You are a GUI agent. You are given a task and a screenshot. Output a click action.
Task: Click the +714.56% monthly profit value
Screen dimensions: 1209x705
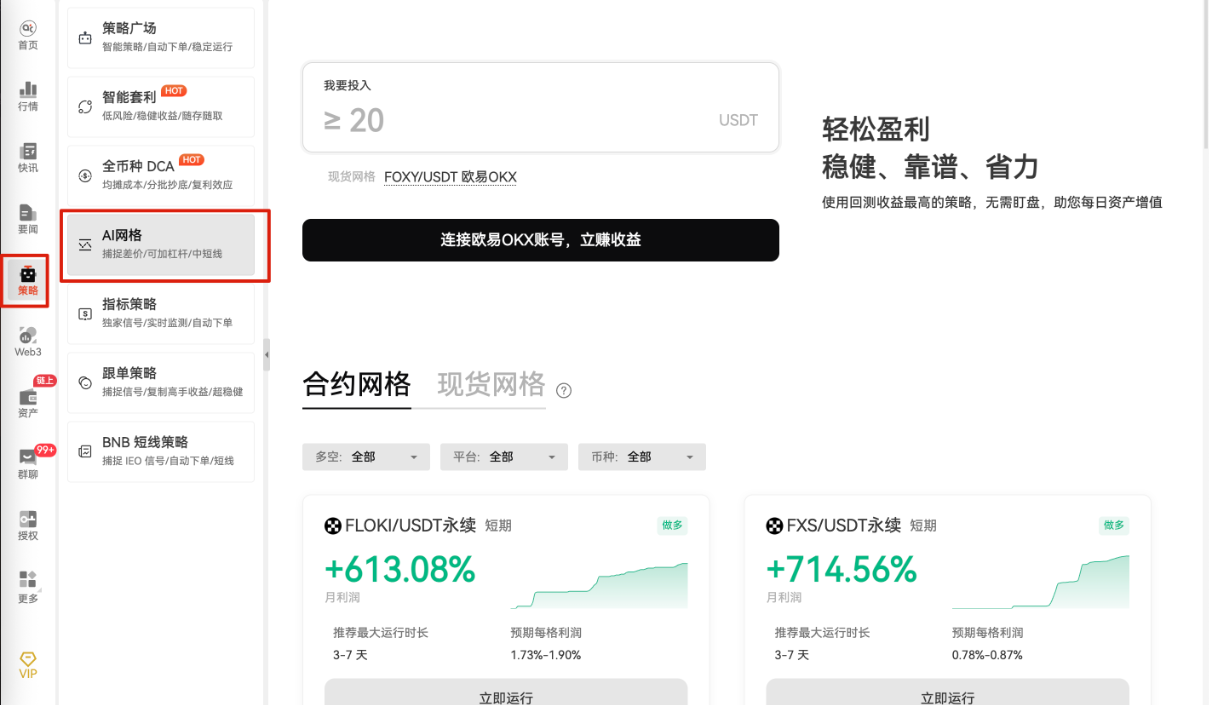(841, 569)
